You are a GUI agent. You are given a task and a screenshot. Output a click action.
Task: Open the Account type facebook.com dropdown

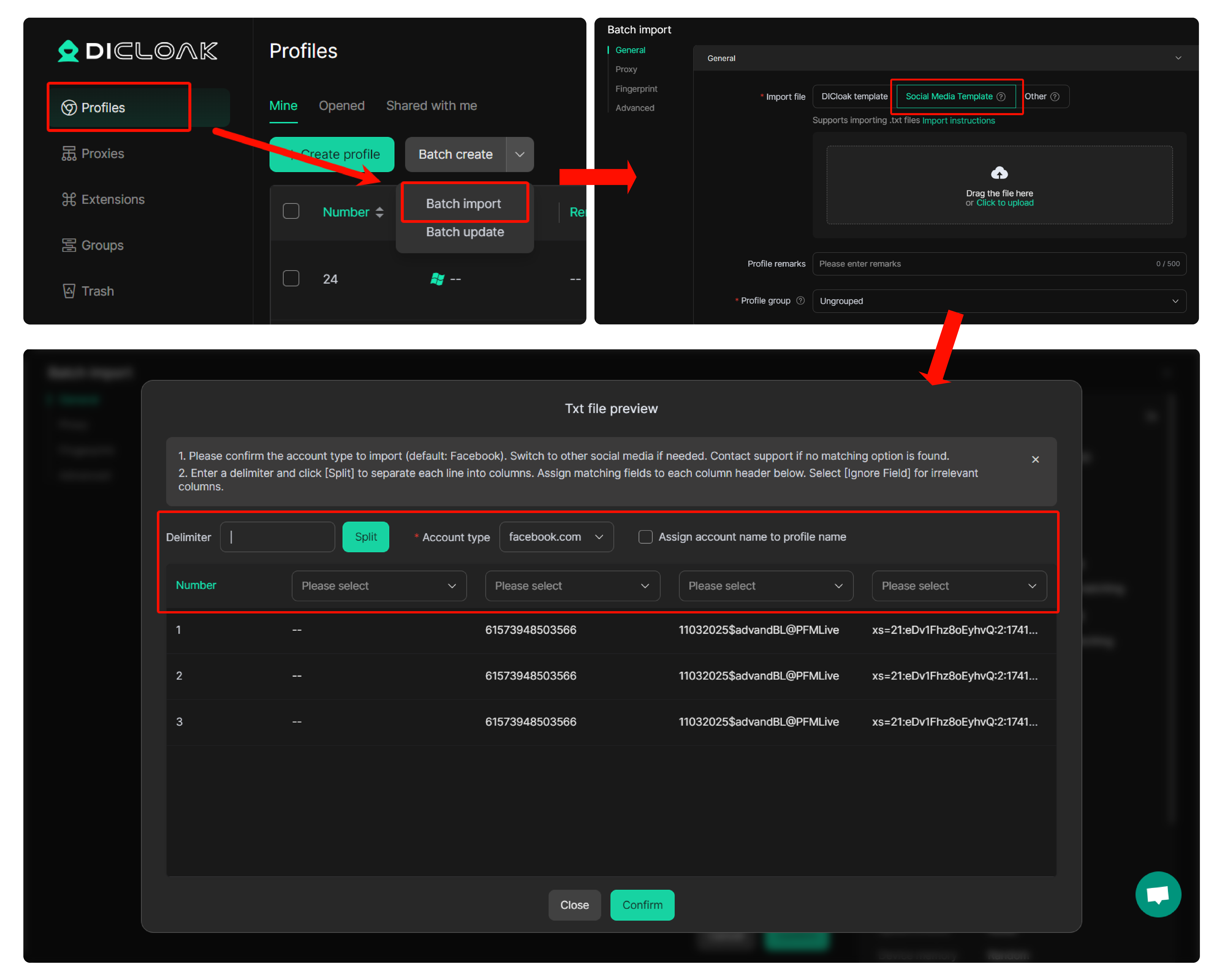pyautogui.click(x=556, y=537)
